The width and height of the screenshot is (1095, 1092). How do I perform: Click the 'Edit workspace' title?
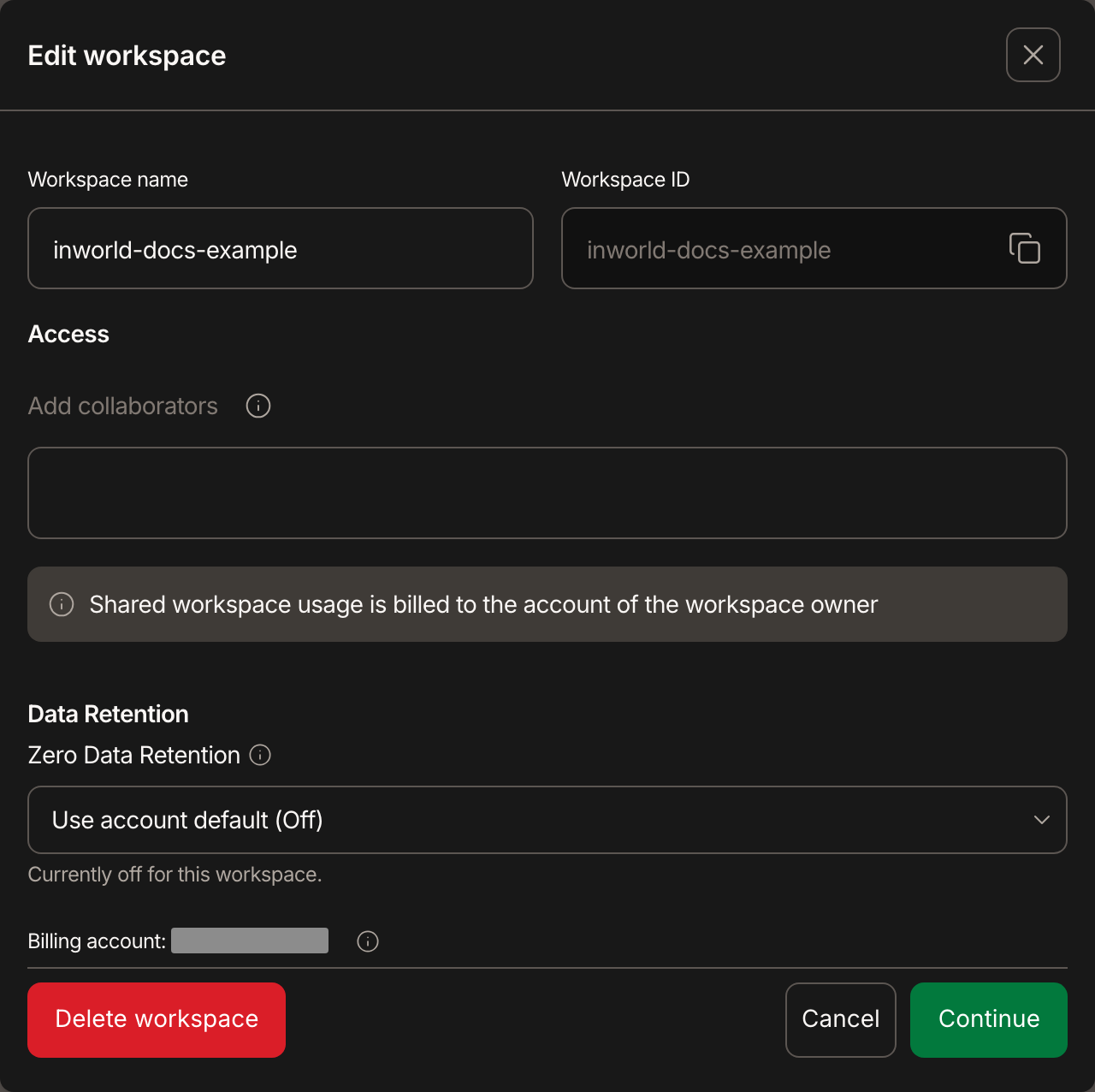click(x=127, y=56)
